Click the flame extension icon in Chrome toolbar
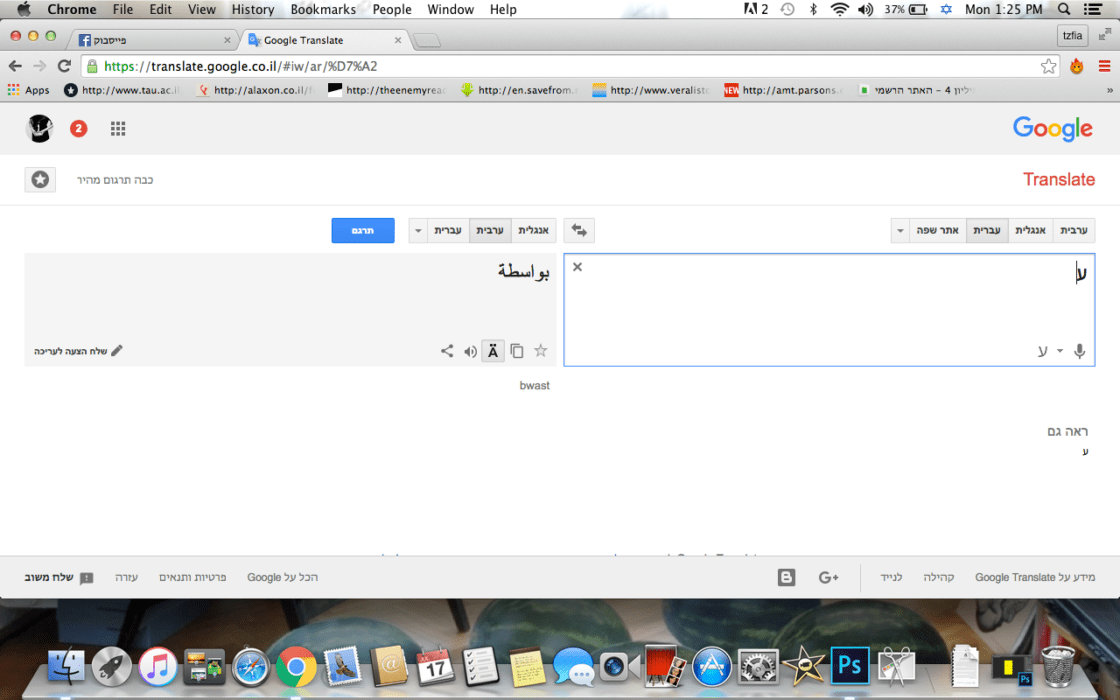 (1077, 66)
